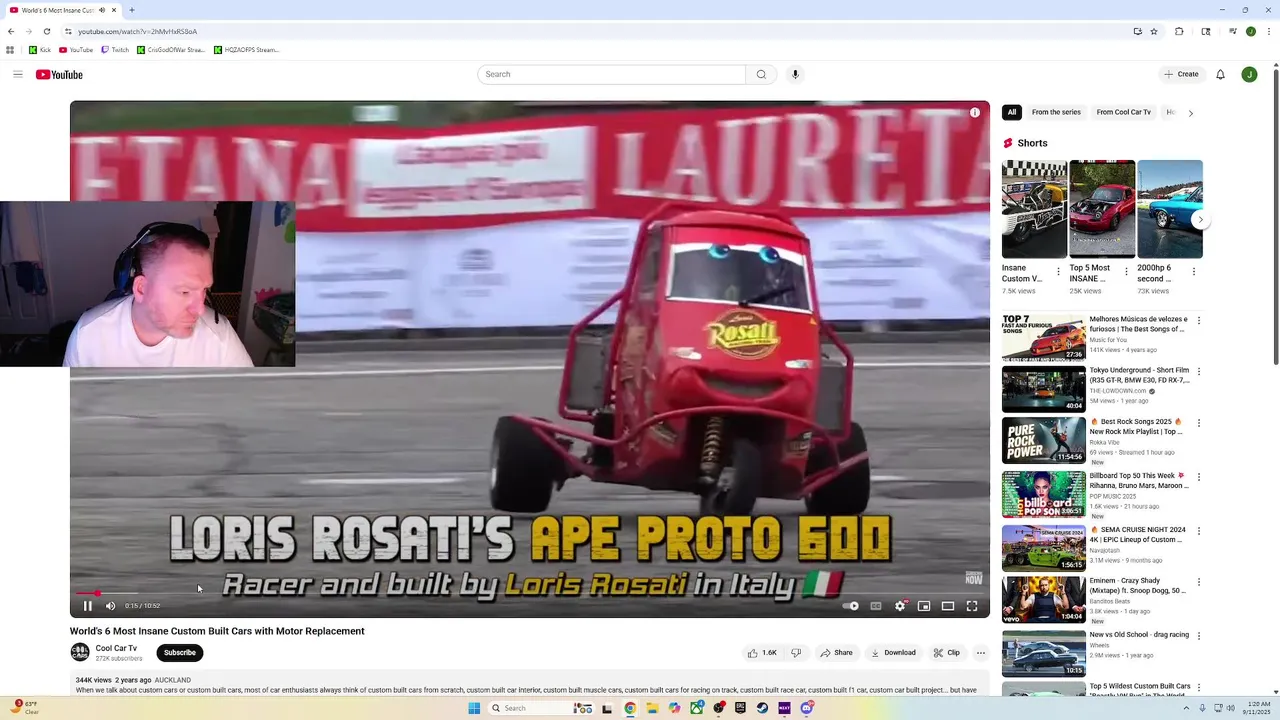Open options for 'Insane Custom V...' short
Screen dimensions: 1280x720
point(1059,272)
